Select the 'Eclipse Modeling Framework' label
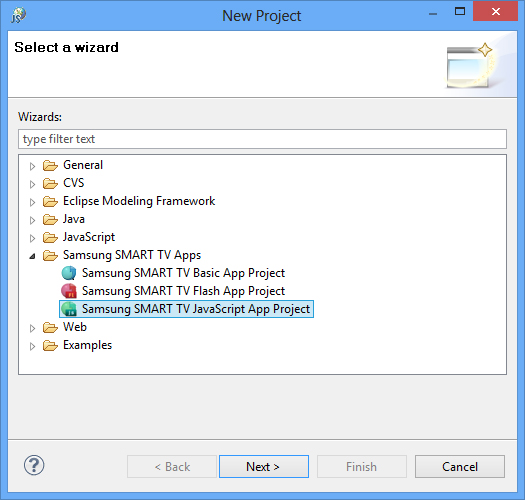Image resolution: width=525 pixels, height=500 pixels. pos(139,201)
